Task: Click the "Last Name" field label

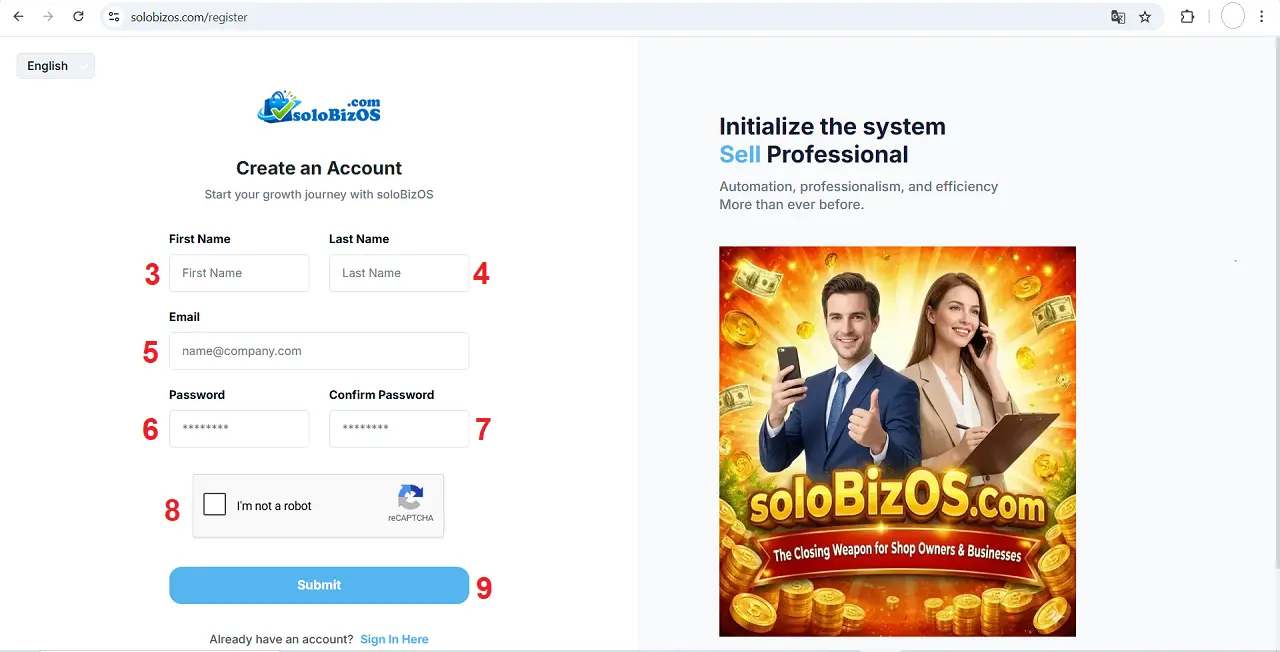Action: (359, 239)
